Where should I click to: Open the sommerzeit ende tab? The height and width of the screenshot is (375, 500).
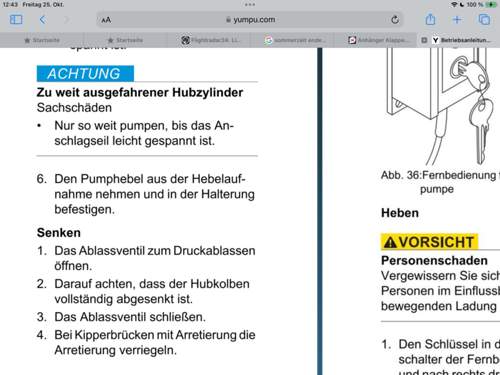click(295, 40)
